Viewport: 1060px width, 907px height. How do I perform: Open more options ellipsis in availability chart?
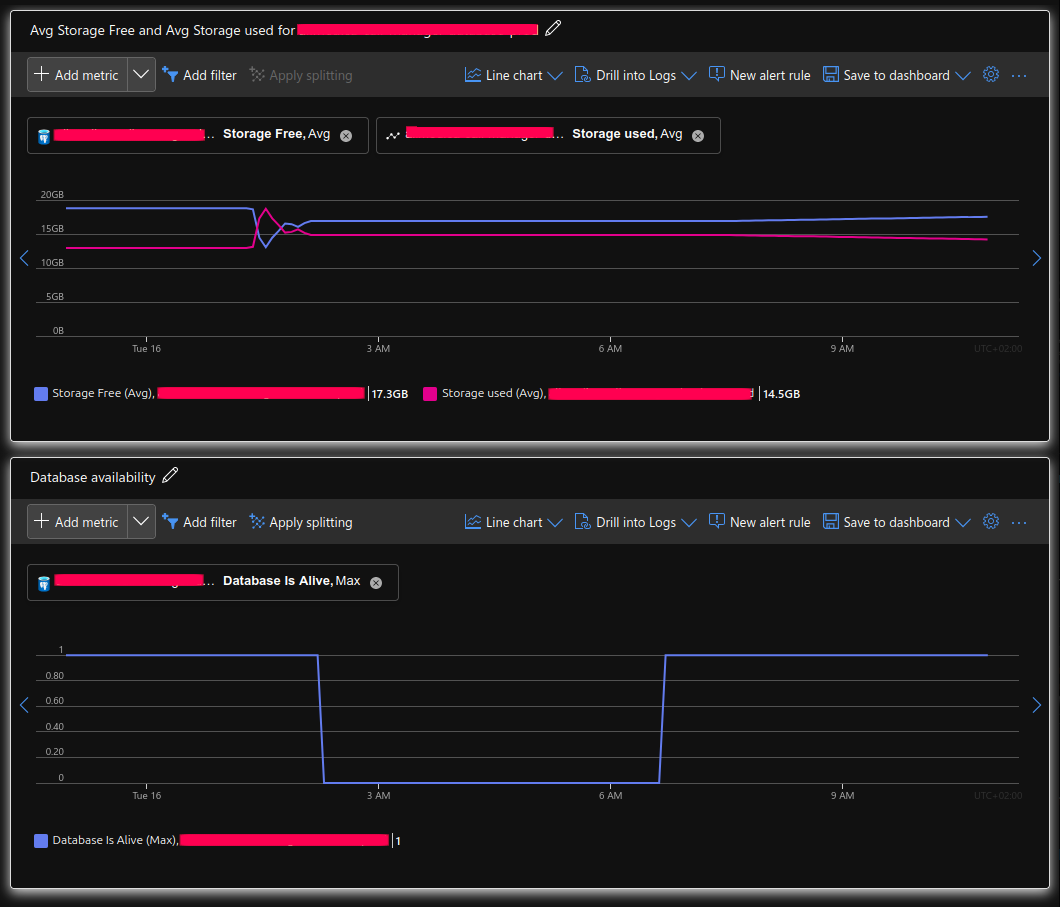(x=1019, y=522)
